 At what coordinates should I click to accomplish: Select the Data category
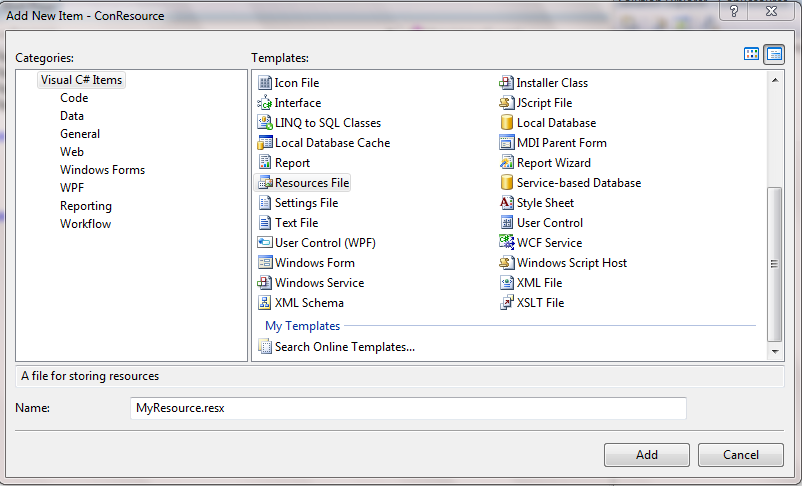point(72,116)
